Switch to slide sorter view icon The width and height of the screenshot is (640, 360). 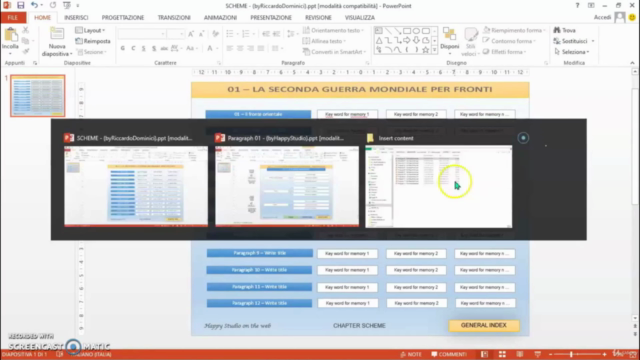click(502, 354)
